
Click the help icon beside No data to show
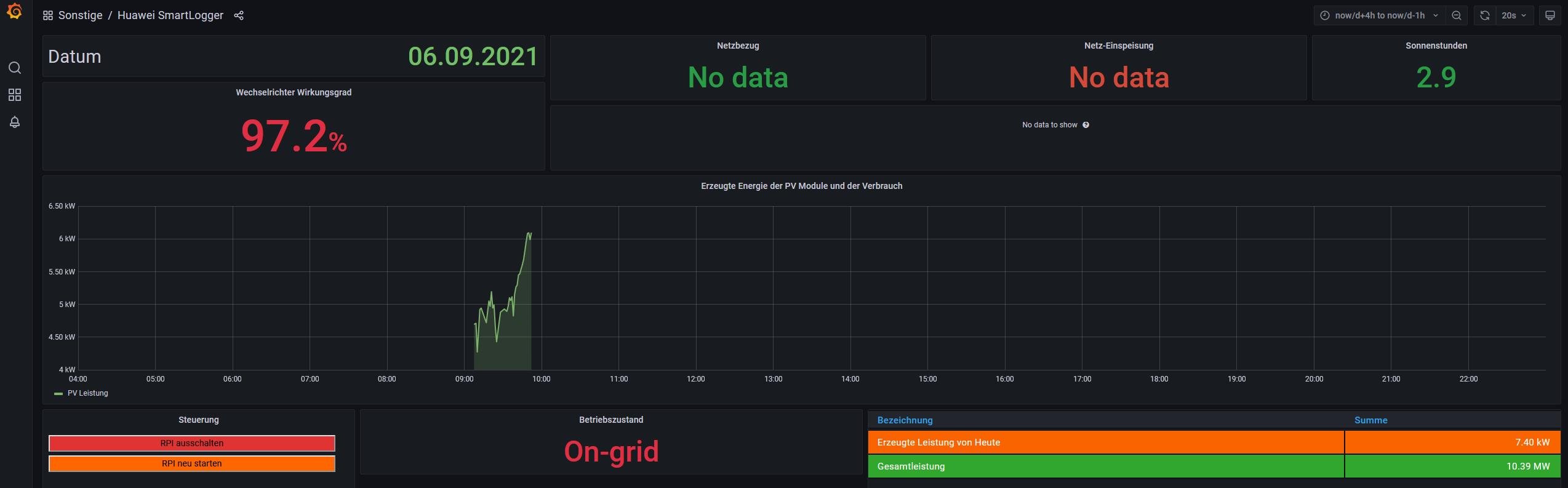click(x=1086, y=125)
